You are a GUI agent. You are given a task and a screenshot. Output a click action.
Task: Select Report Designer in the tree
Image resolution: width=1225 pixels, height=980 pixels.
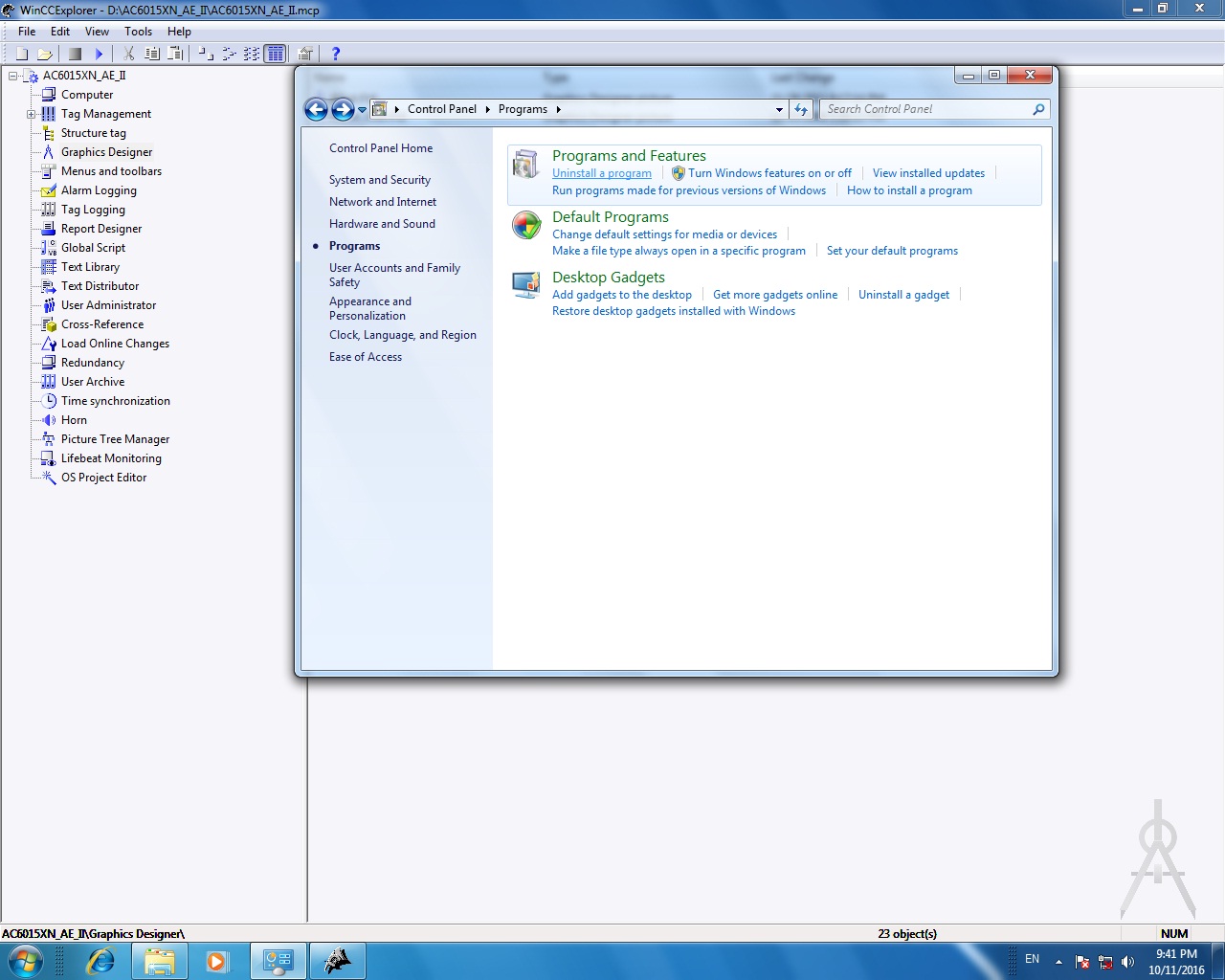point(101,229)
